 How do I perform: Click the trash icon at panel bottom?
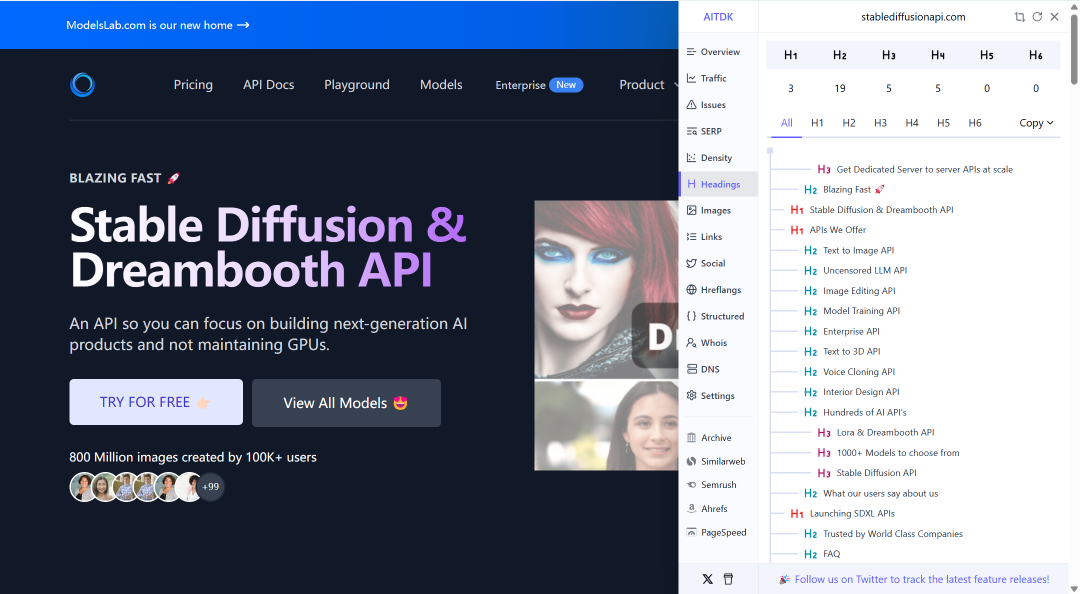(728, 579)
